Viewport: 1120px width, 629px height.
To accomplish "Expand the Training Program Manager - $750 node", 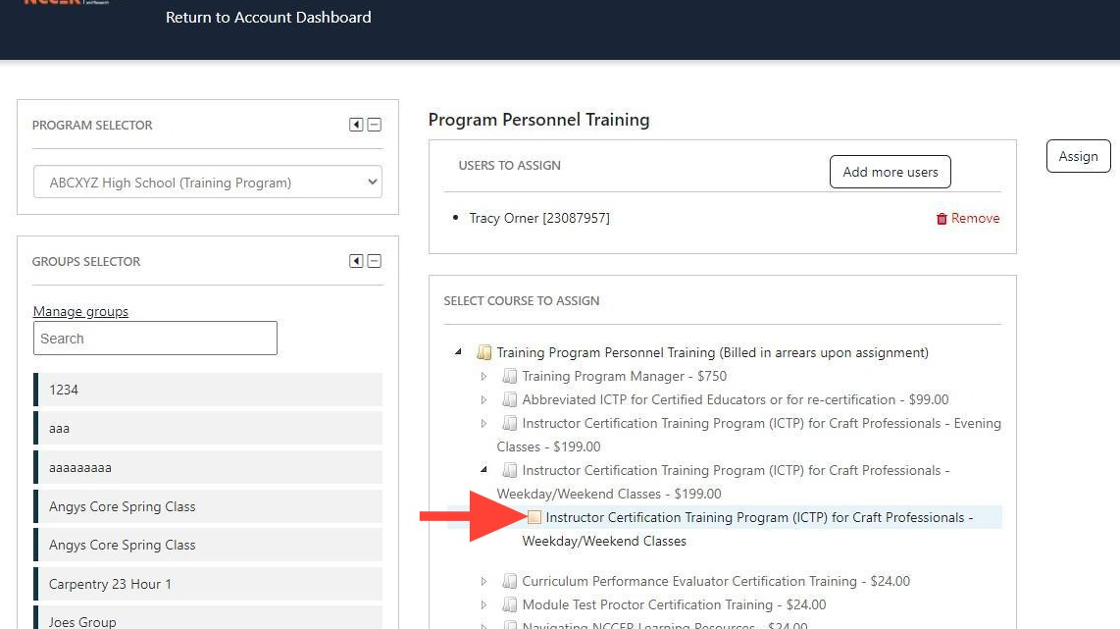I will tap(486, 376).
